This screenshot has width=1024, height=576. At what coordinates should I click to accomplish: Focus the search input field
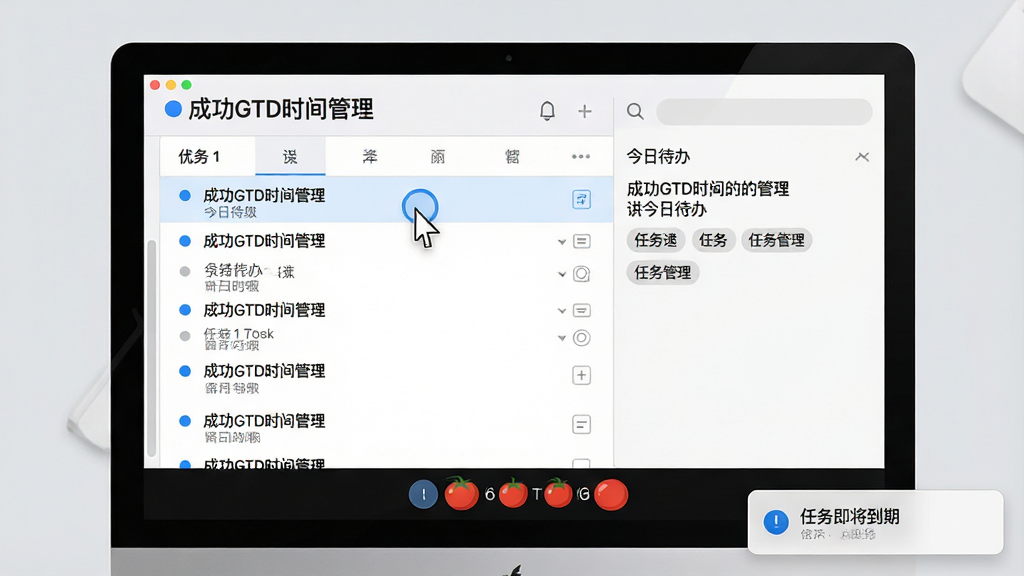tap(764, 112)
